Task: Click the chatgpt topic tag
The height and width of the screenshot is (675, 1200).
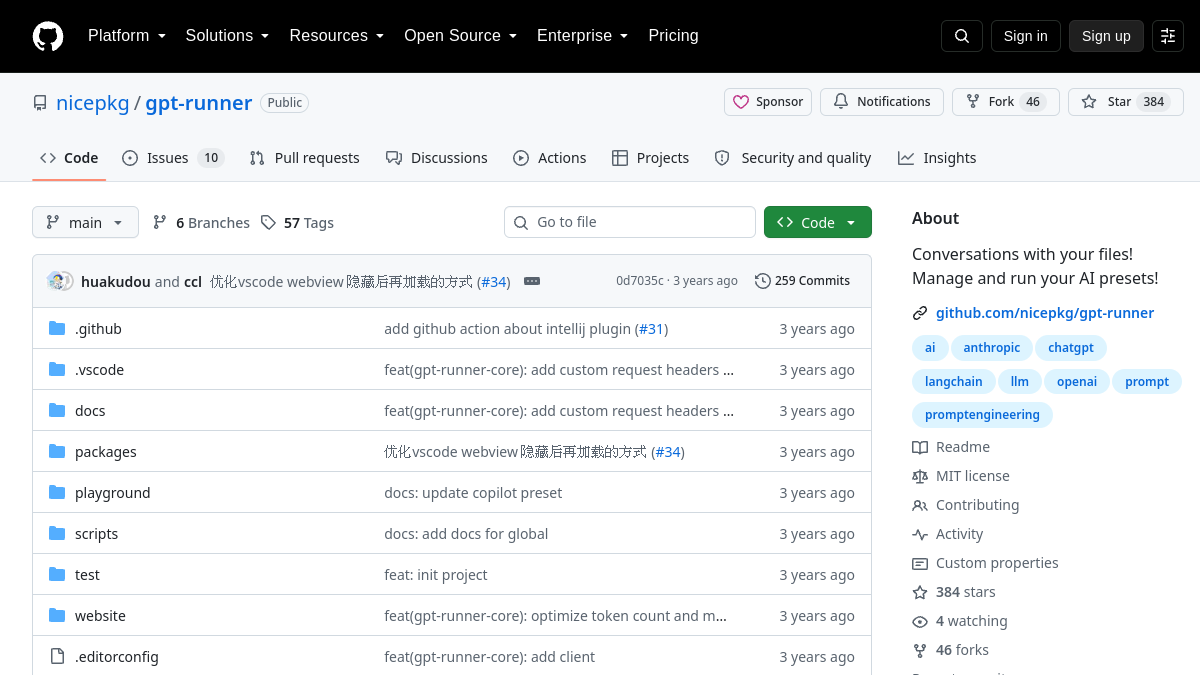Action: (1071, 348)
